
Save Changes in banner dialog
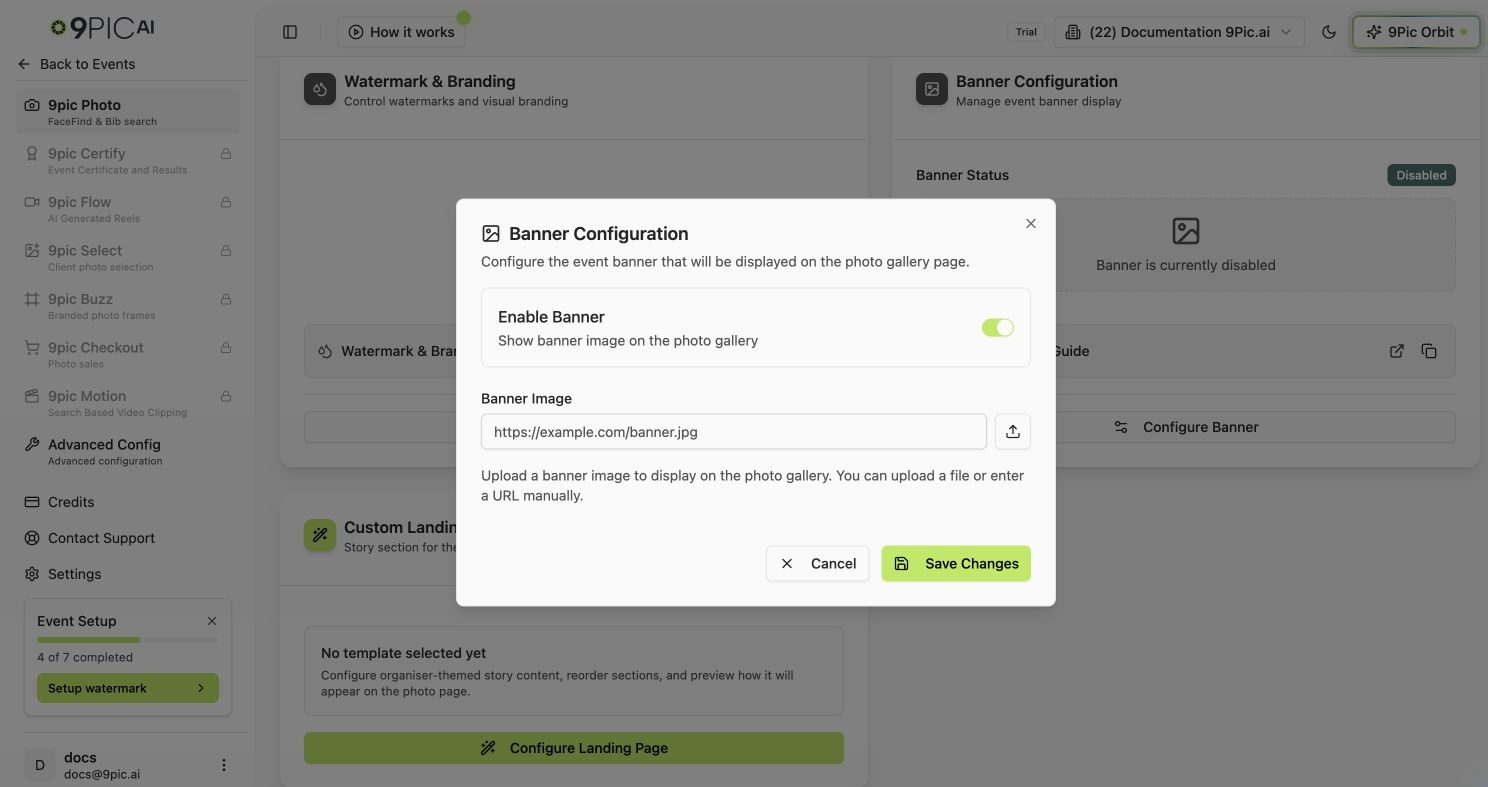pos(956,564)
